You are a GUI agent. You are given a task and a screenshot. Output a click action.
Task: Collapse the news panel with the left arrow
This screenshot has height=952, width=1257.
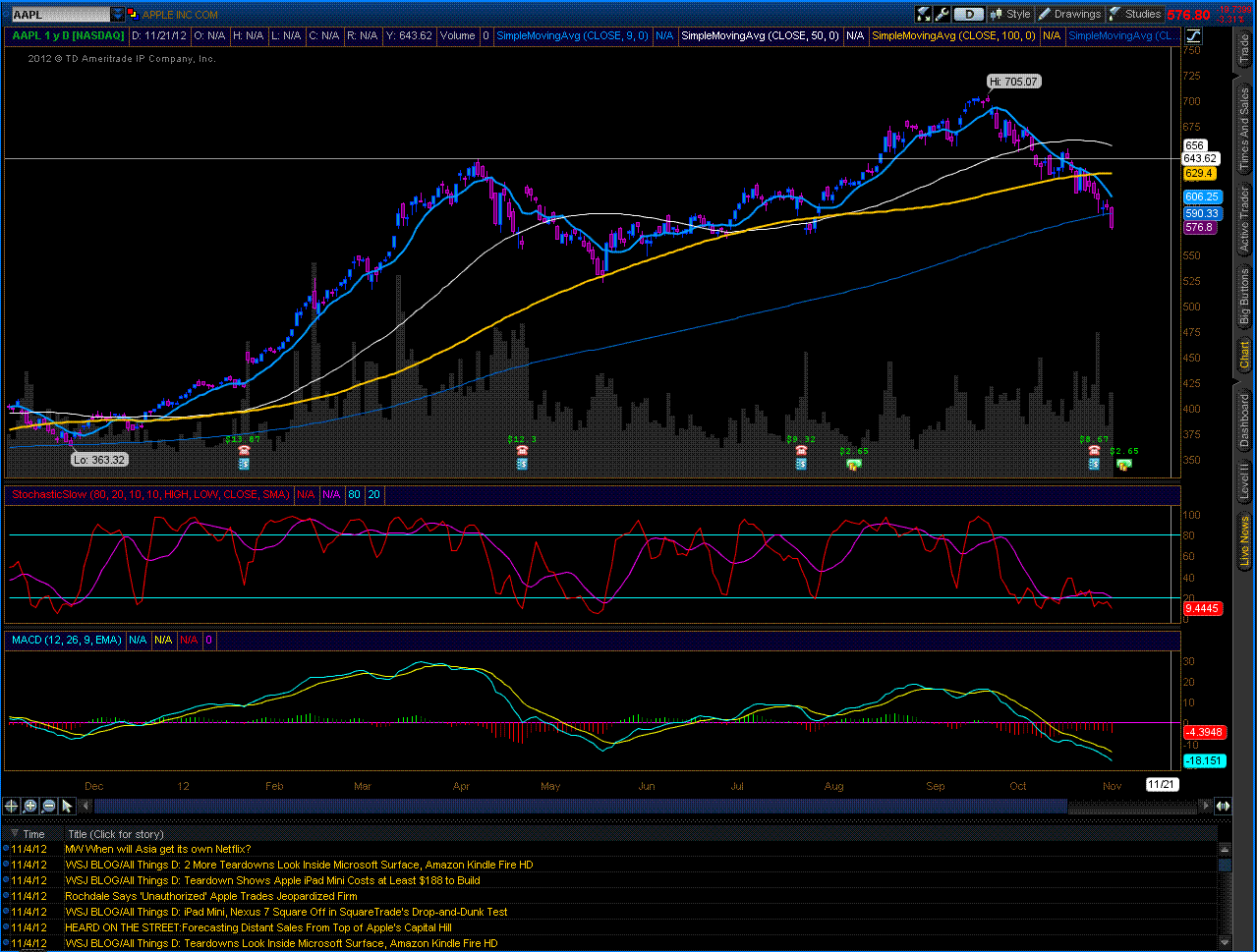point(86,806)
